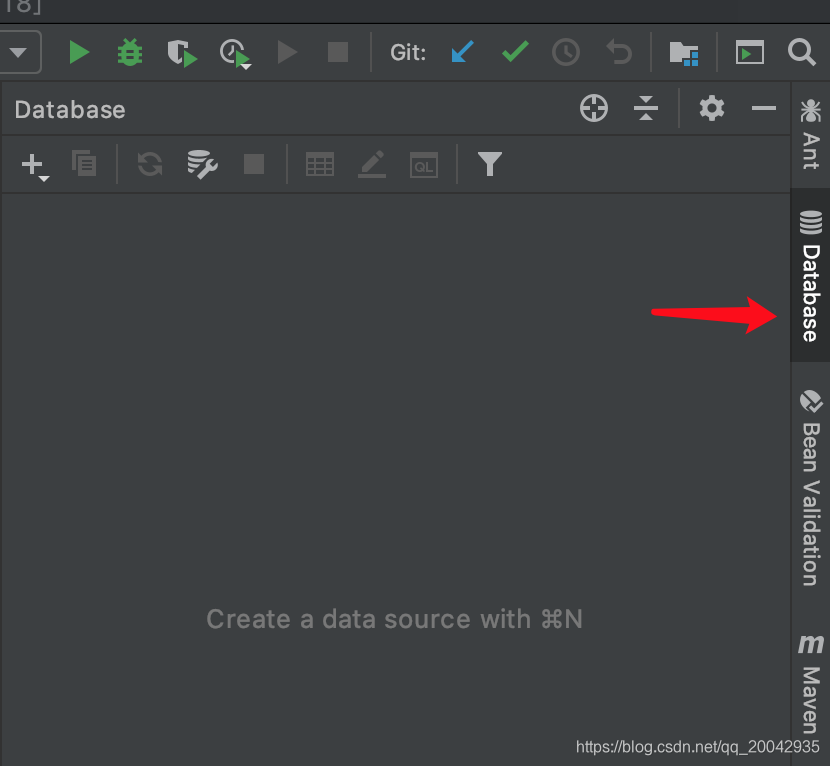Open Data Source Properties
The height and width of the screenshot is (766, 830).
(201, 164)
